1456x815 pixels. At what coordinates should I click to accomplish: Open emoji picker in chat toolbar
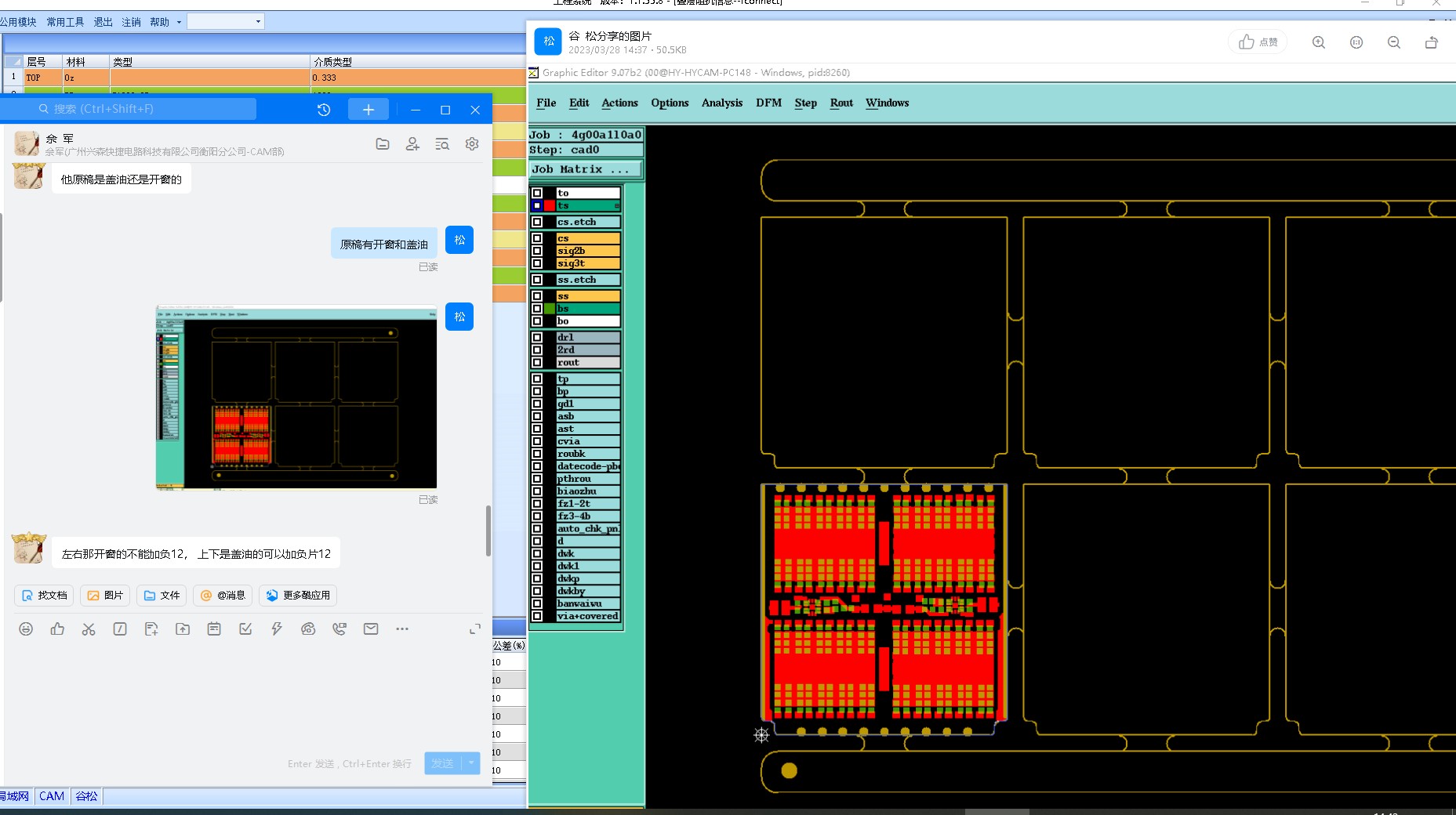[26, 629]
